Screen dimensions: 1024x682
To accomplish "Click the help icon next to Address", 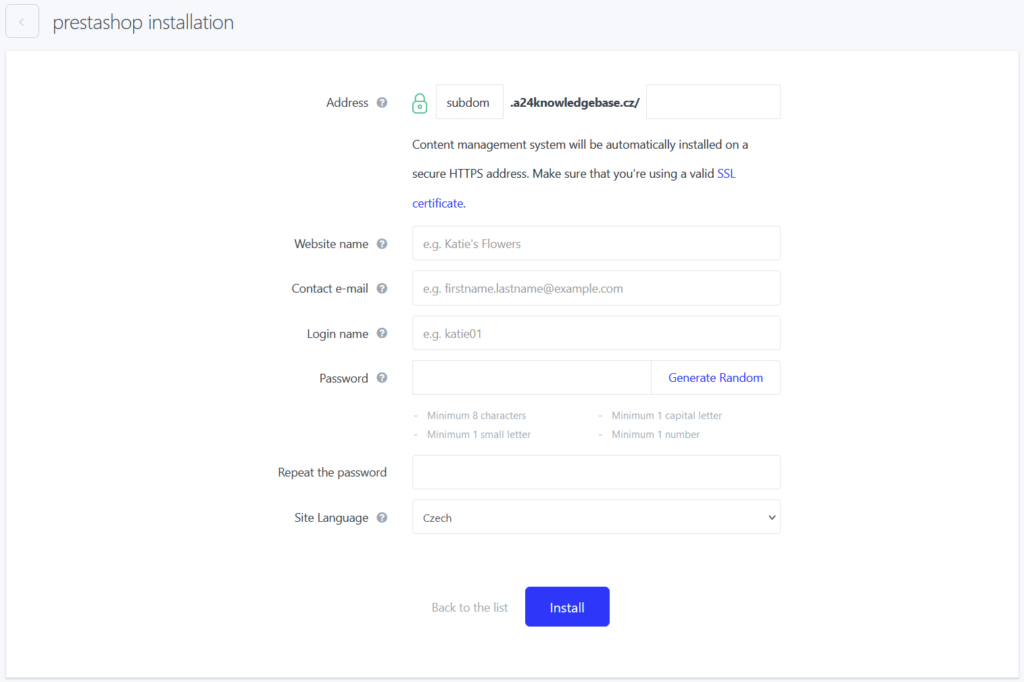I will click(382, 103).
